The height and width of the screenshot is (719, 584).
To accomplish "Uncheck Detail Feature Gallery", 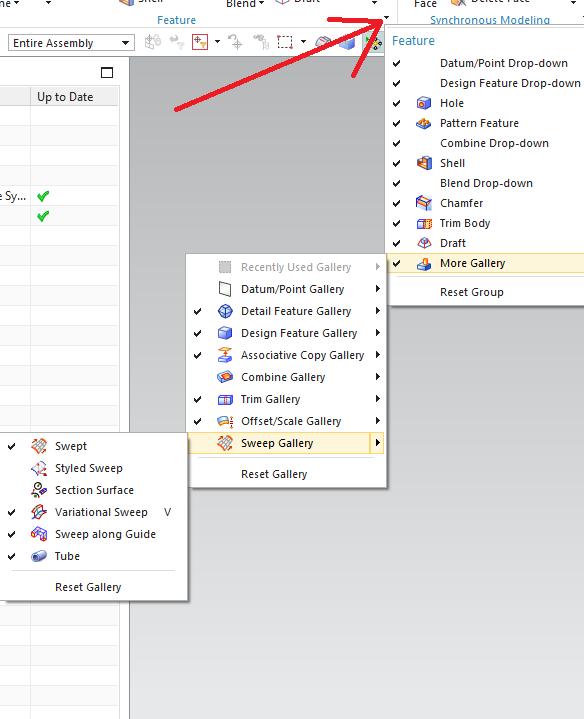I will pyautogui.click(x=198, y=311).
